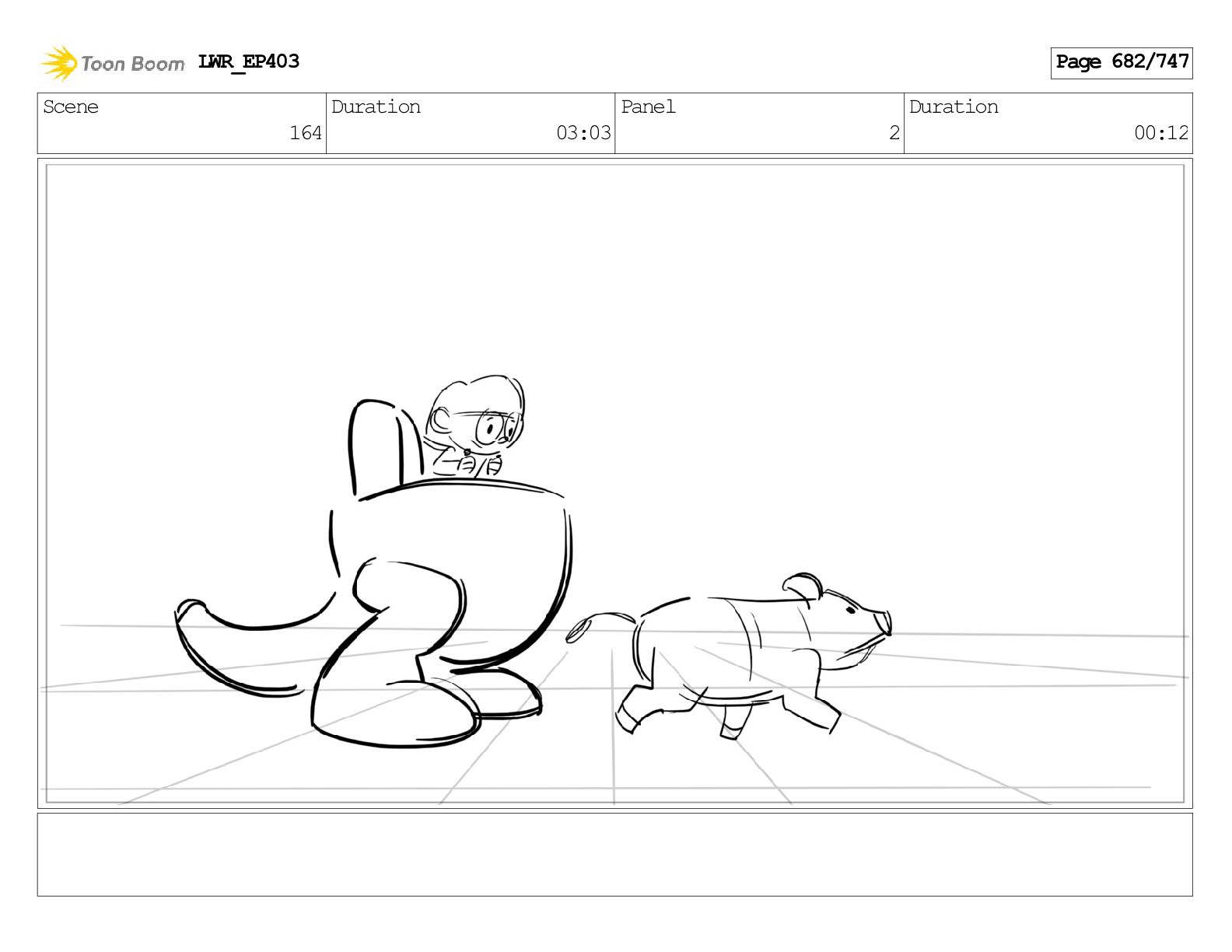Viewport: 1232px width, 952px height.
Task: Select panel duration value 00:12
Action: tap(1161, 133)
